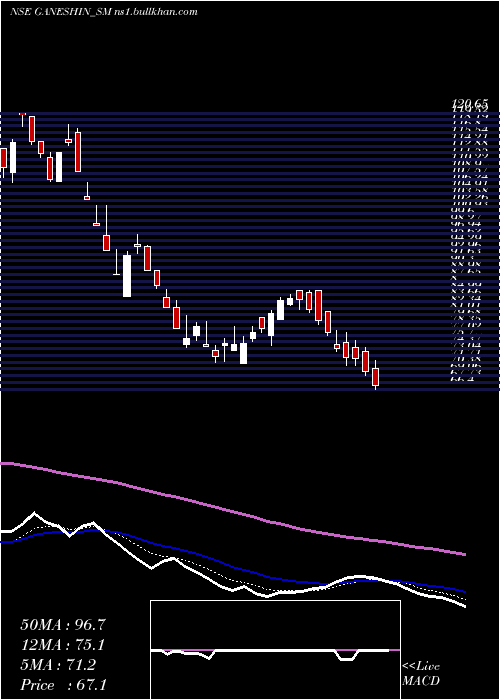Image resolution: width=500 pixels, height=700 pixels.
Task: Click the 103.58 price axis label
Action: click(x=469, y=190)
